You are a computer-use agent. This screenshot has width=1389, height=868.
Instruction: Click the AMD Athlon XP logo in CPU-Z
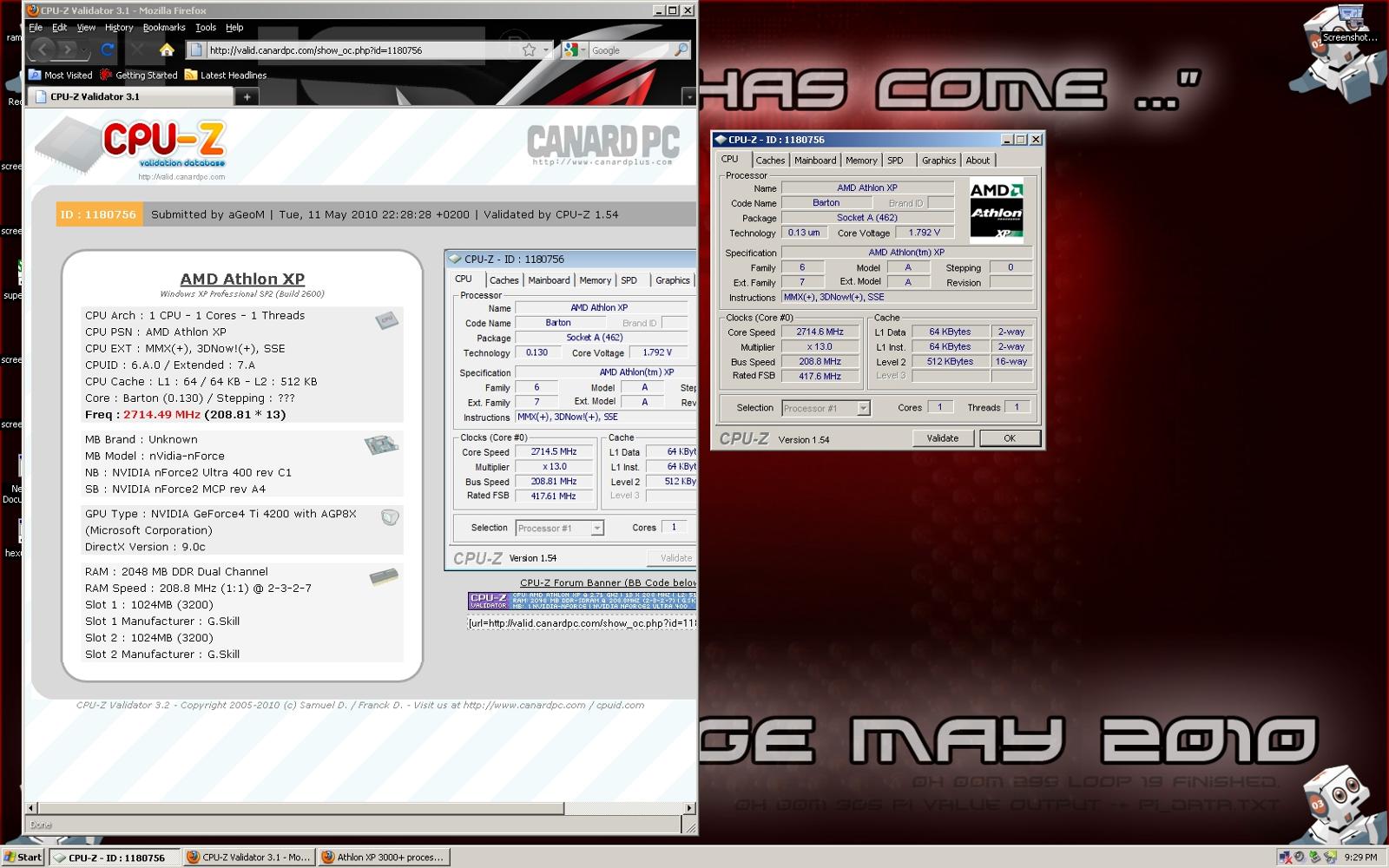click(x=997, y=211)
